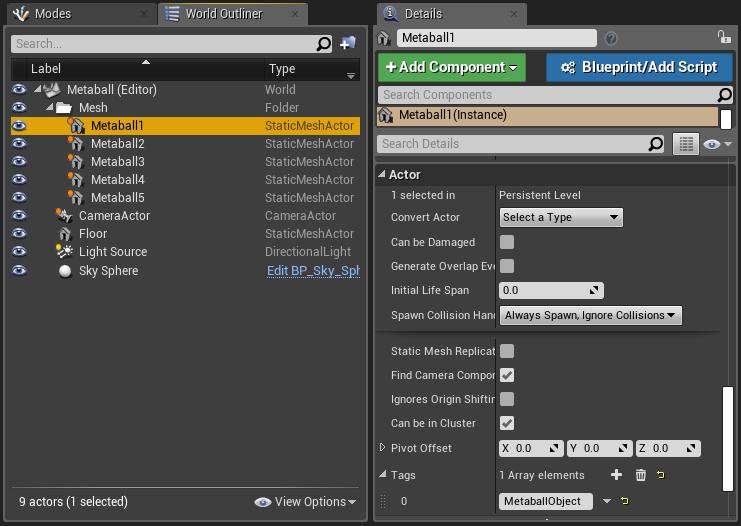
Task: Empty the Tags array with trash icon
Action: [640, 474]
